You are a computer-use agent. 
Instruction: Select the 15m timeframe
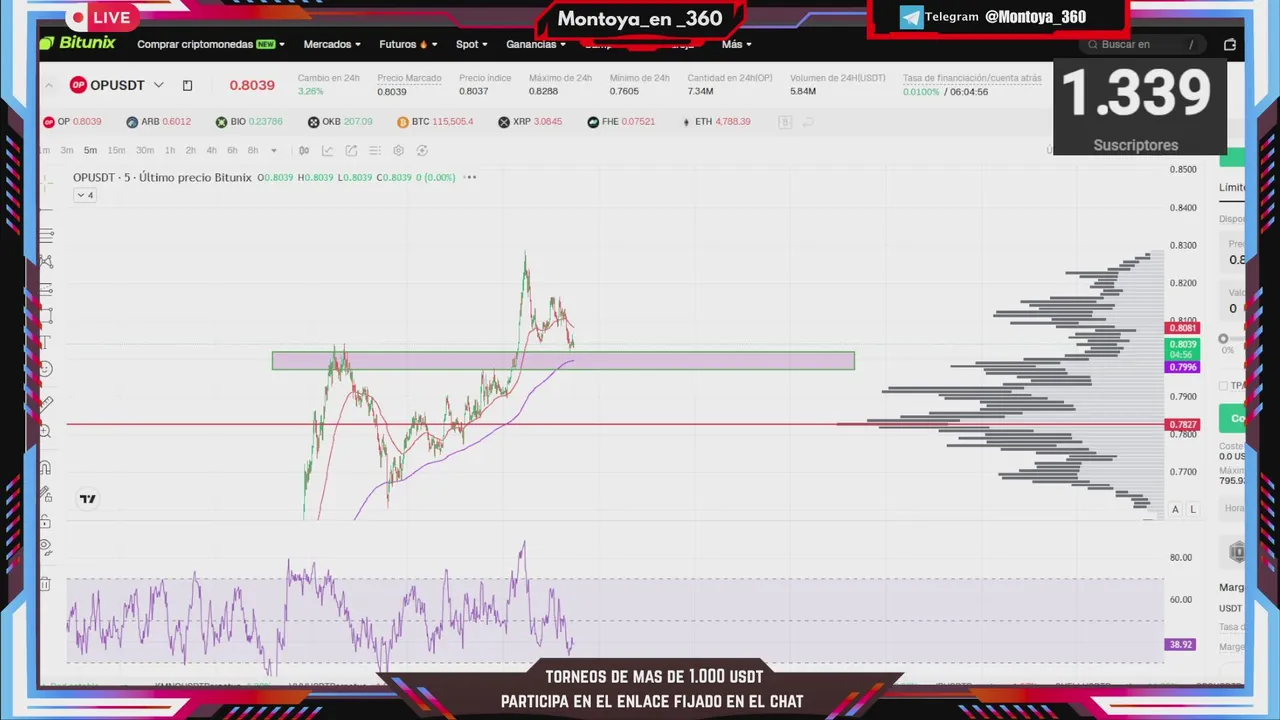116,151
